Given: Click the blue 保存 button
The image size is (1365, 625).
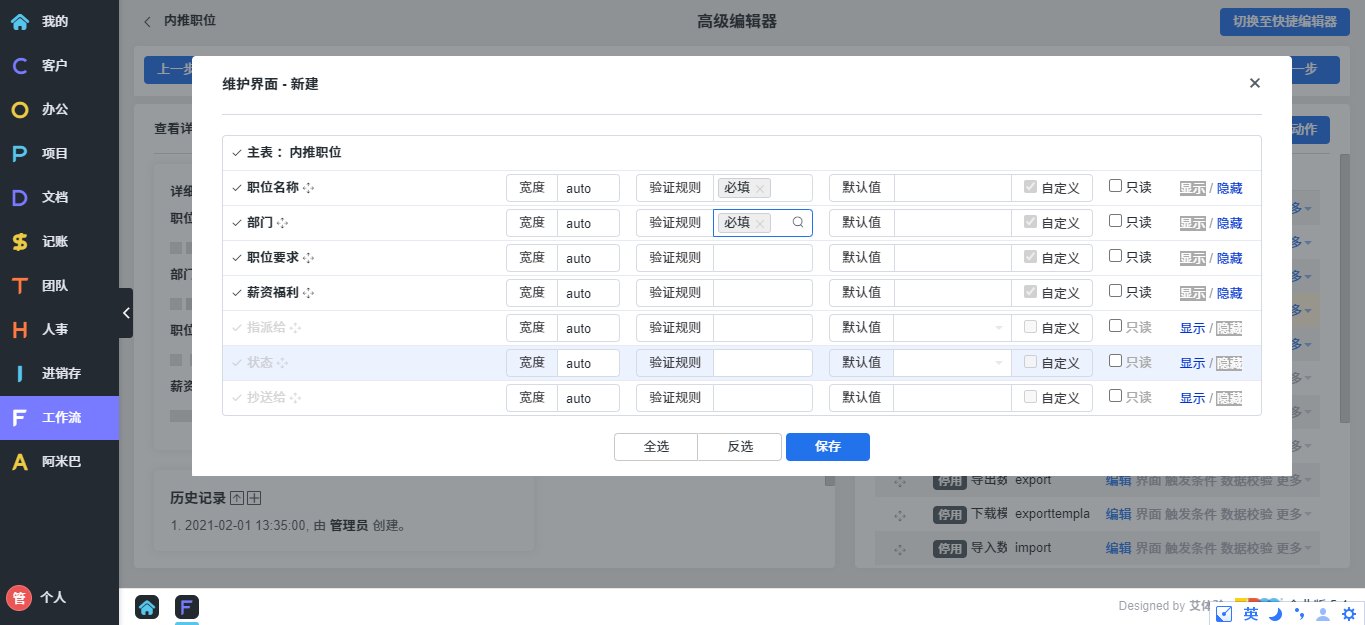Looking at the screenshot, I should (827, 447).
